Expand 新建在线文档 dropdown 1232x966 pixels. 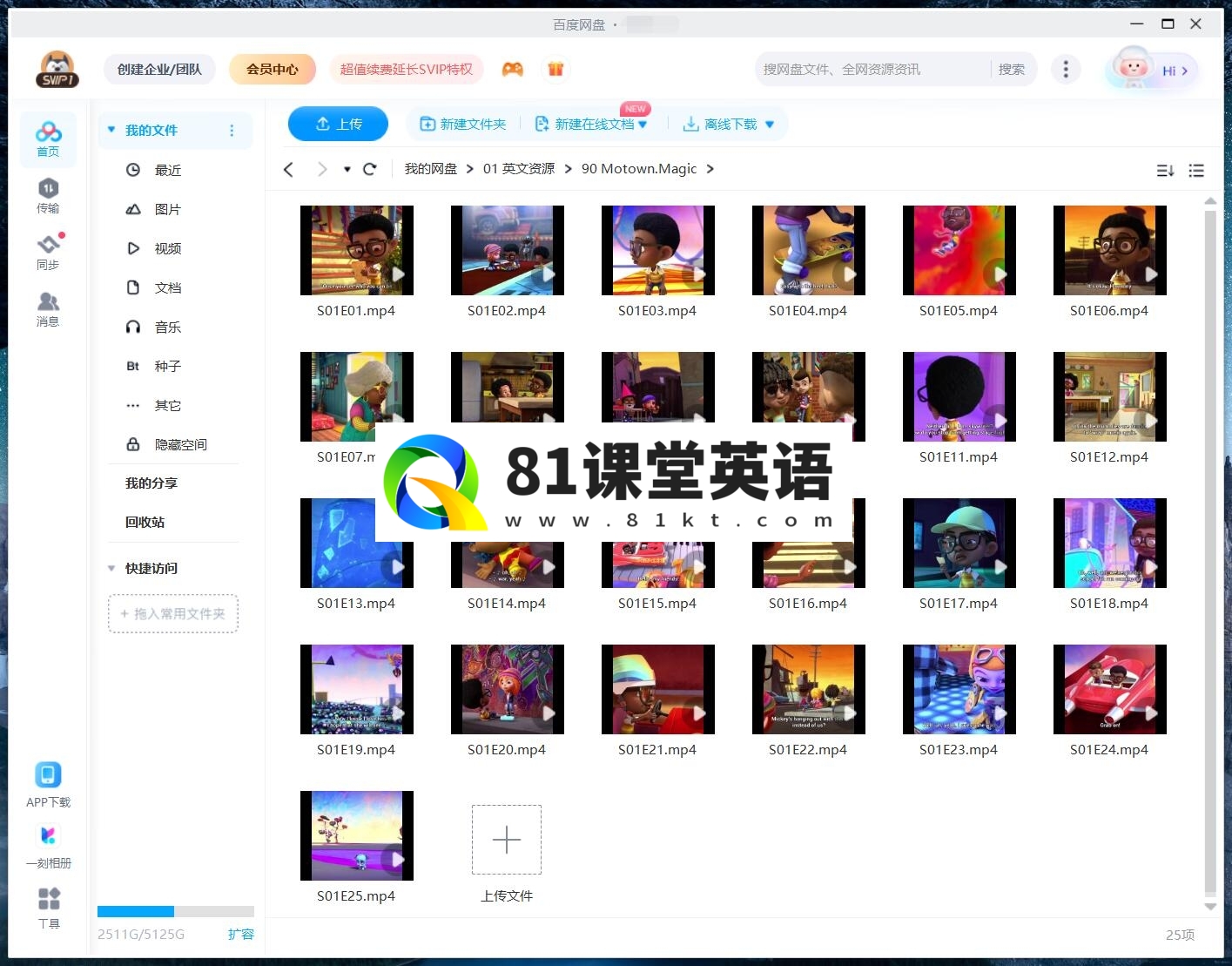643,125
